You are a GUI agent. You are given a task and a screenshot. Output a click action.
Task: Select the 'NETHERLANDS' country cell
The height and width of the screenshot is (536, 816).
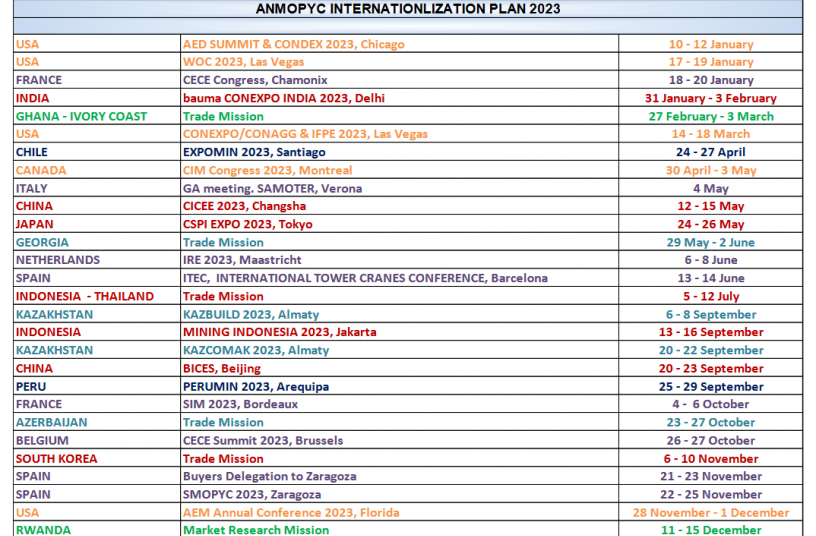(97, 260)
